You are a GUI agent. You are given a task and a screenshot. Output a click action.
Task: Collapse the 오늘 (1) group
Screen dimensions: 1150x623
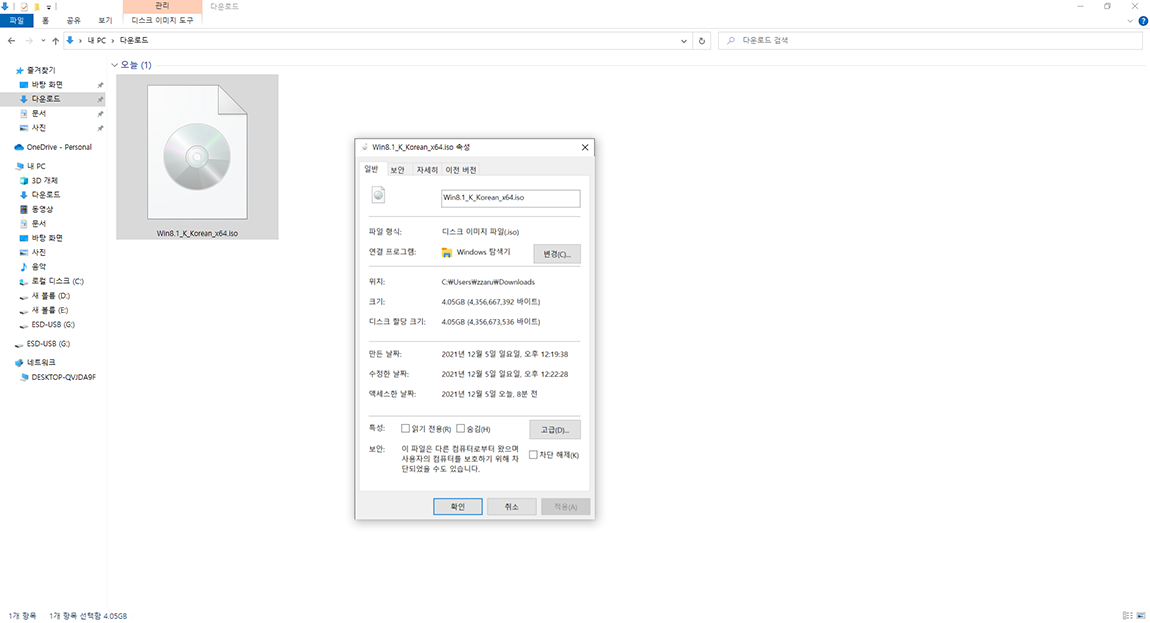114,65
